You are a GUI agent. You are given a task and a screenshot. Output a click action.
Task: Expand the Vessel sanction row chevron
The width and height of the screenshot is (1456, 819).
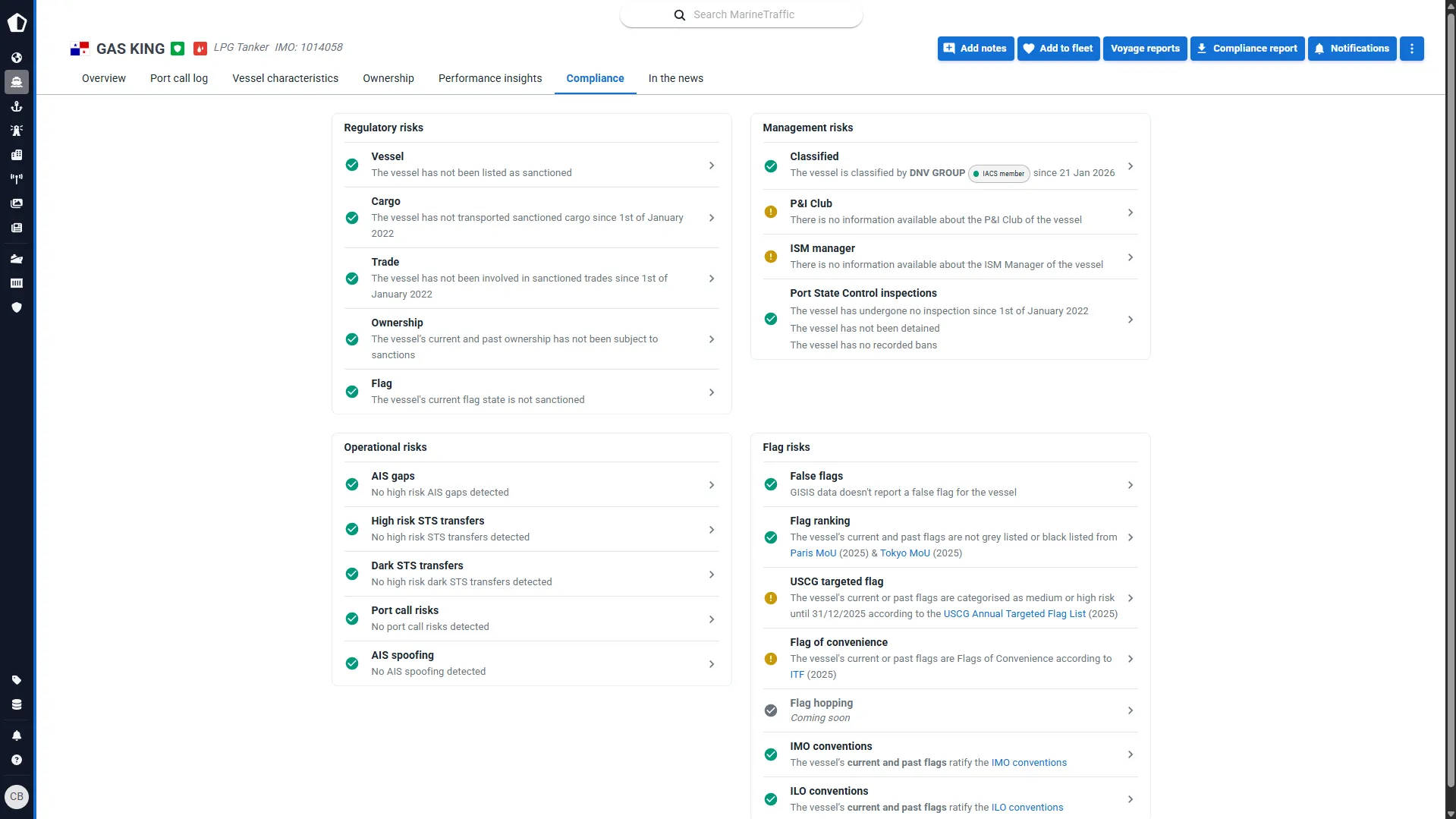click(712, 165)
